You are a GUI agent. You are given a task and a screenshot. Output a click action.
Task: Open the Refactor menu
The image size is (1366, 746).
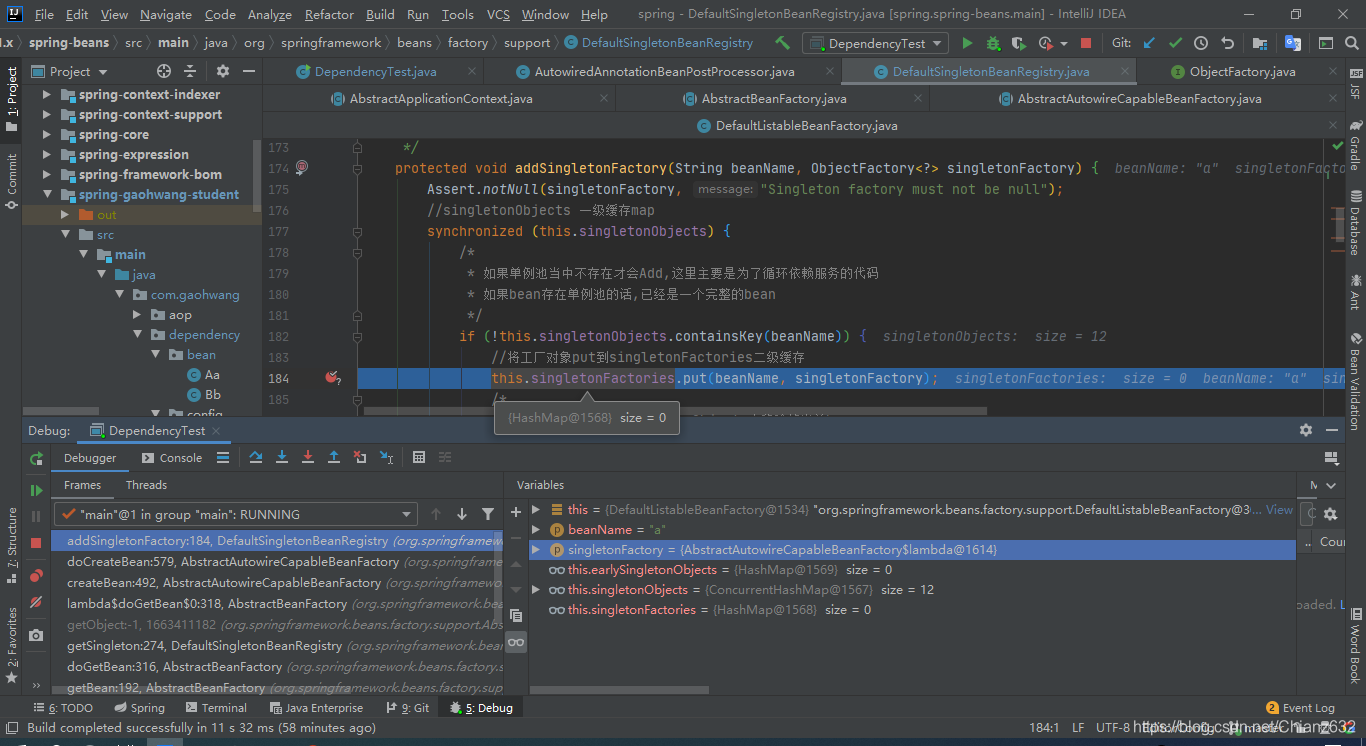pyautogui.click(x=329, y=14)
